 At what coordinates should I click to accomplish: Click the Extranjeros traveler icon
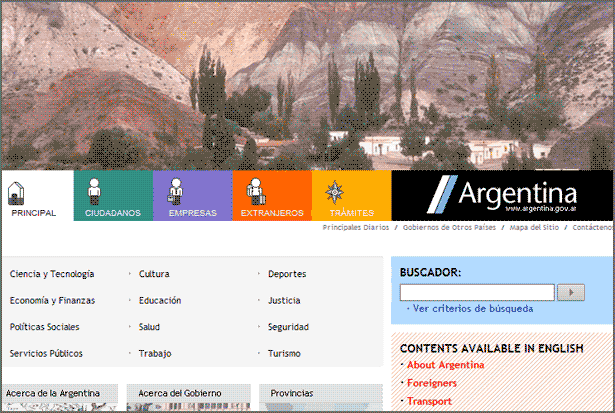(254, 191)
